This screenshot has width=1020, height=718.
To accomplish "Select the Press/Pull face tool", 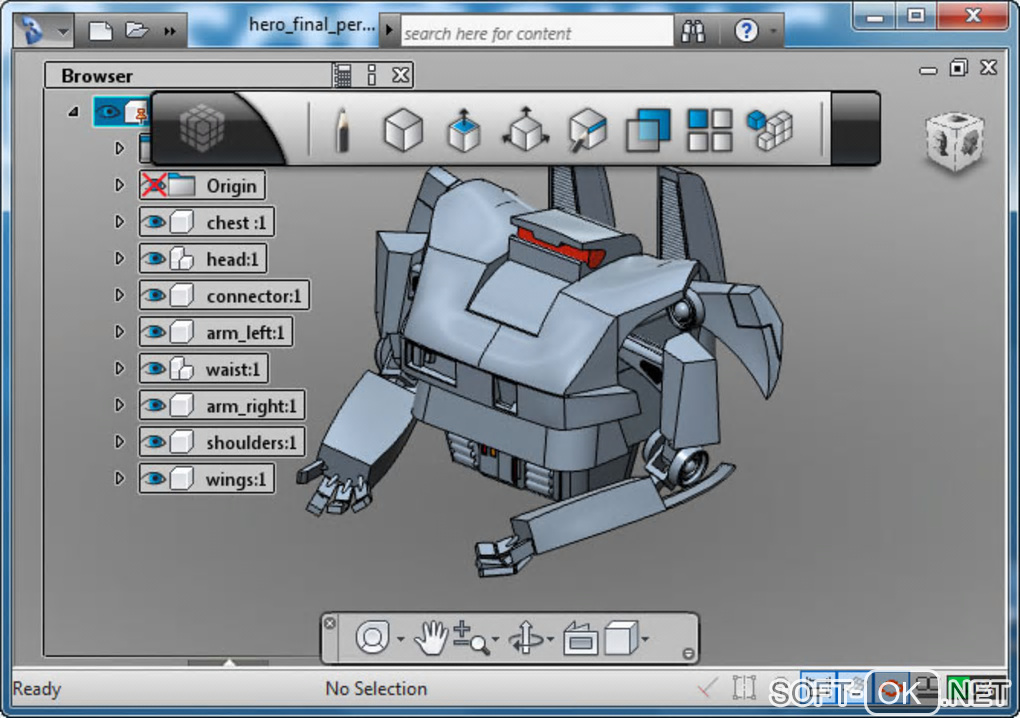I will pyautogui.click(x=463, y=130).
